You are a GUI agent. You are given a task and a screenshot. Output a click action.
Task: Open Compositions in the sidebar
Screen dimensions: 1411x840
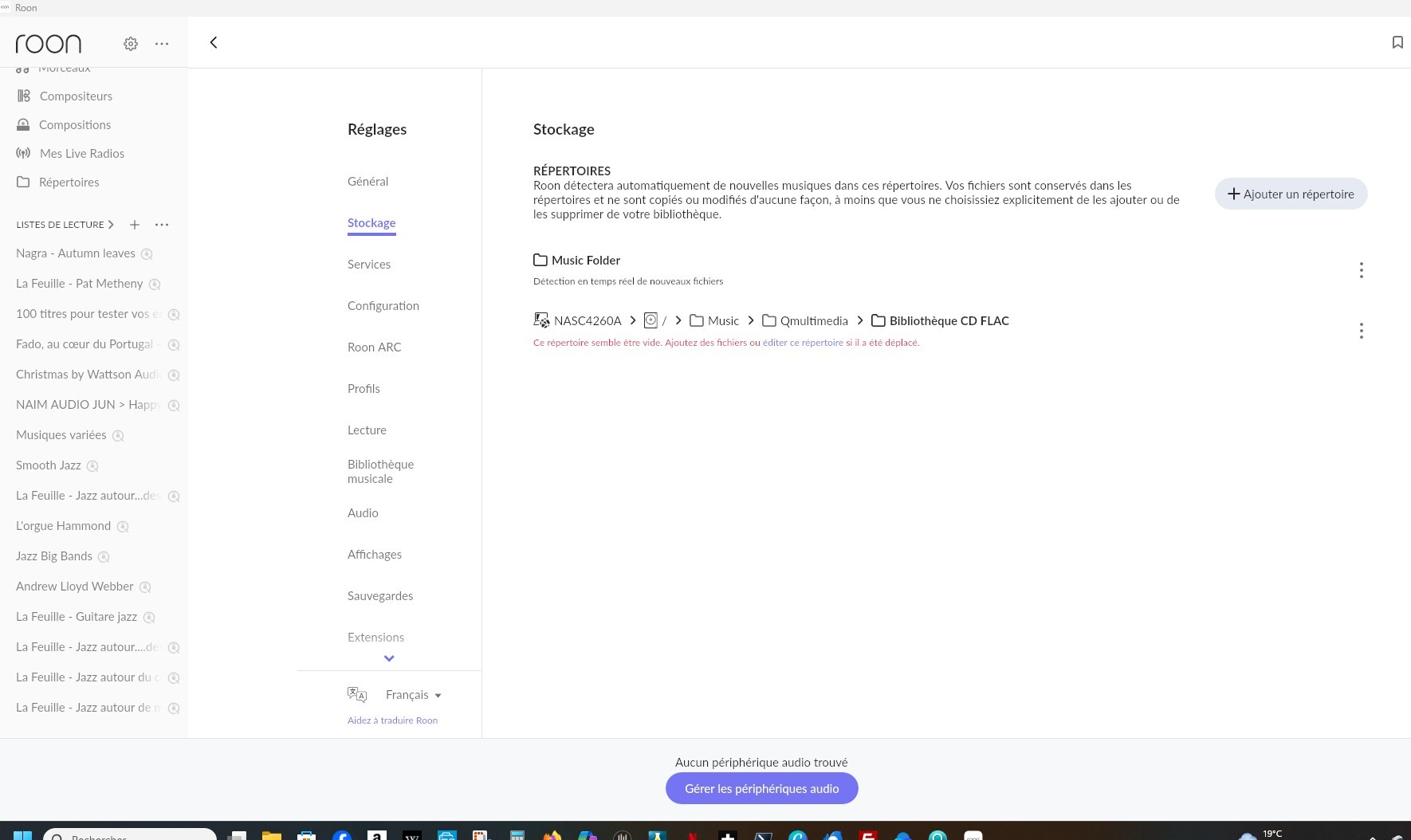75,124
